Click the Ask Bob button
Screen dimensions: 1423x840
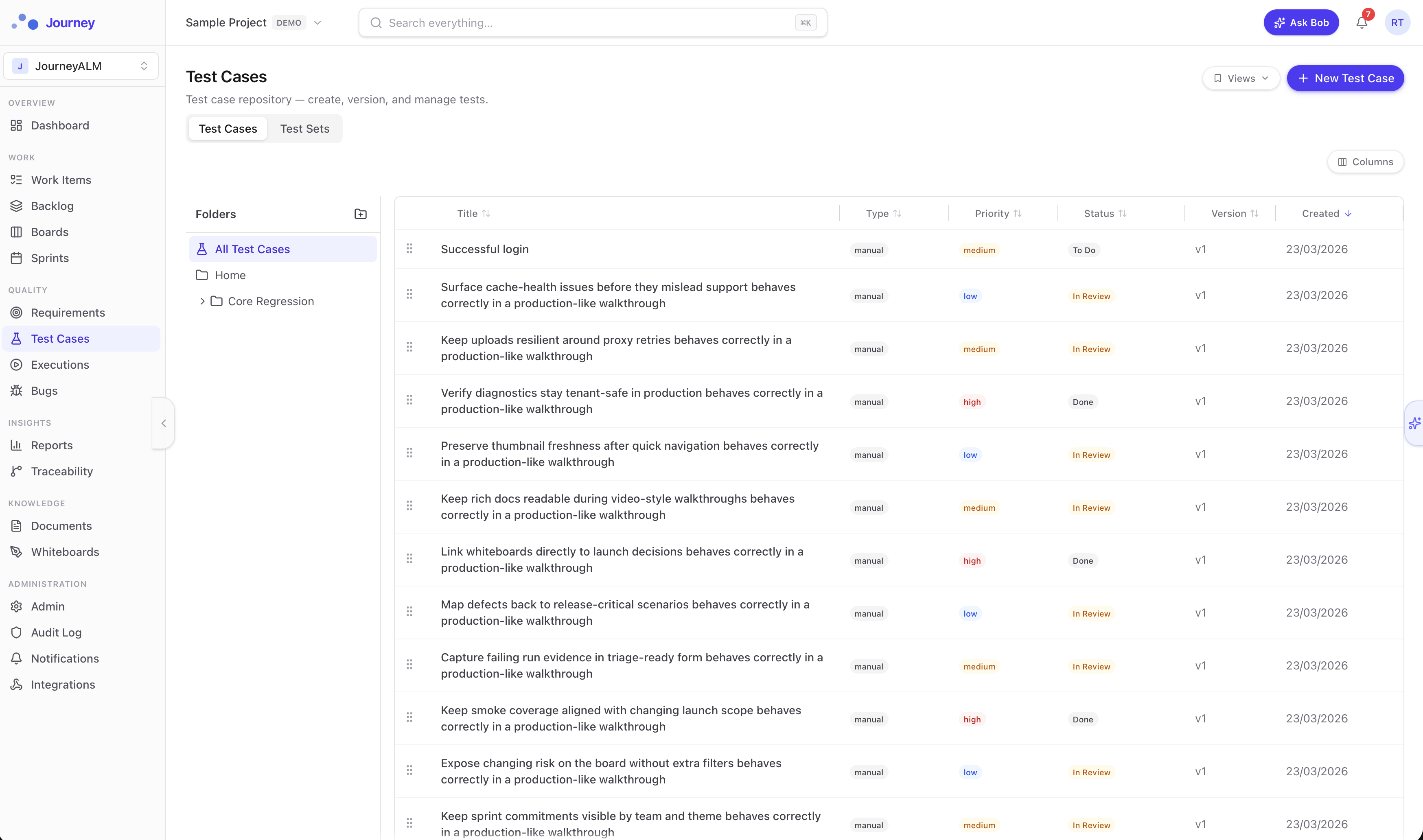[x=1301, y=23]
